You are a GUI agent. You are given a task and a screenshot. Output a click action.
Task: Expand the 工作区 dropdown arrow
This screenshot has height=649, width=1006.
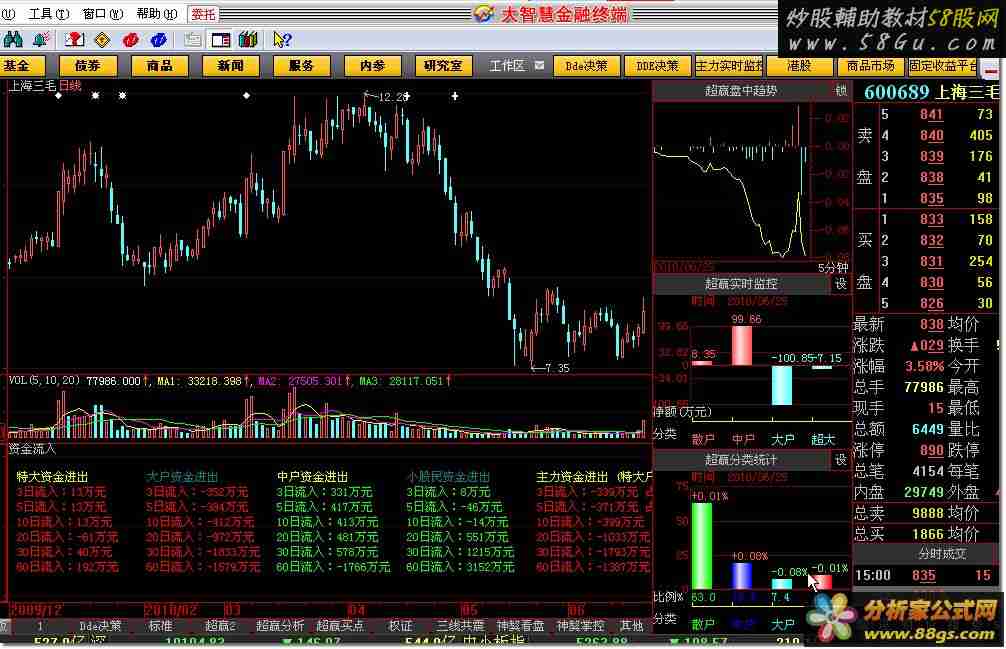point(539,66)
